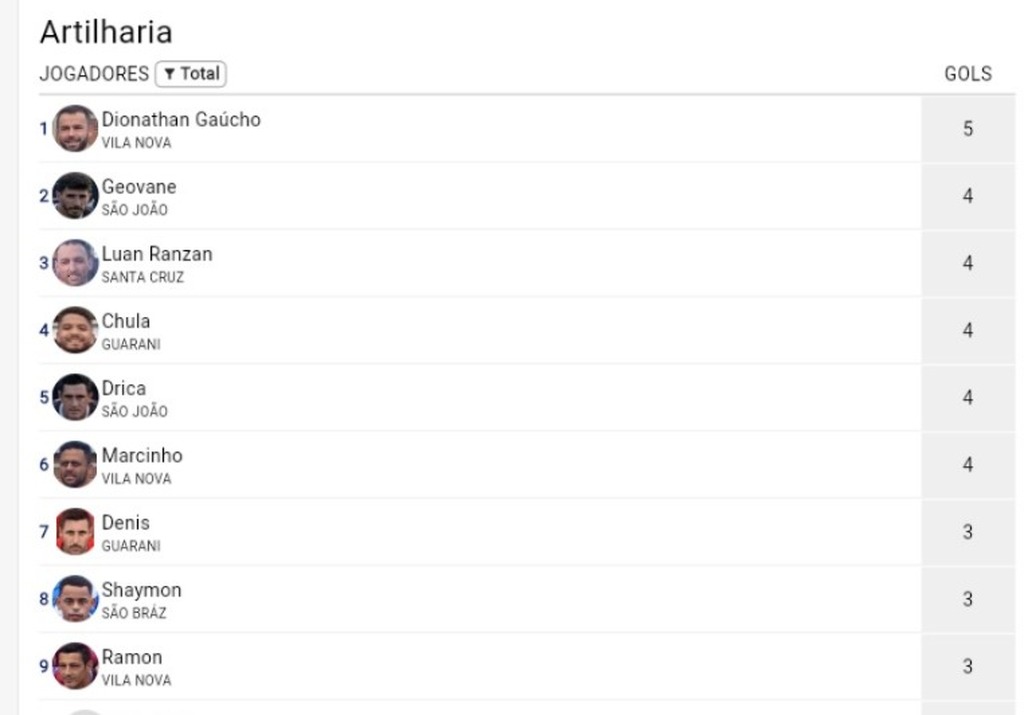Screen dimensions: 1024x715
Task: Click Geovane's avatar picture
Action: (75, 196)
